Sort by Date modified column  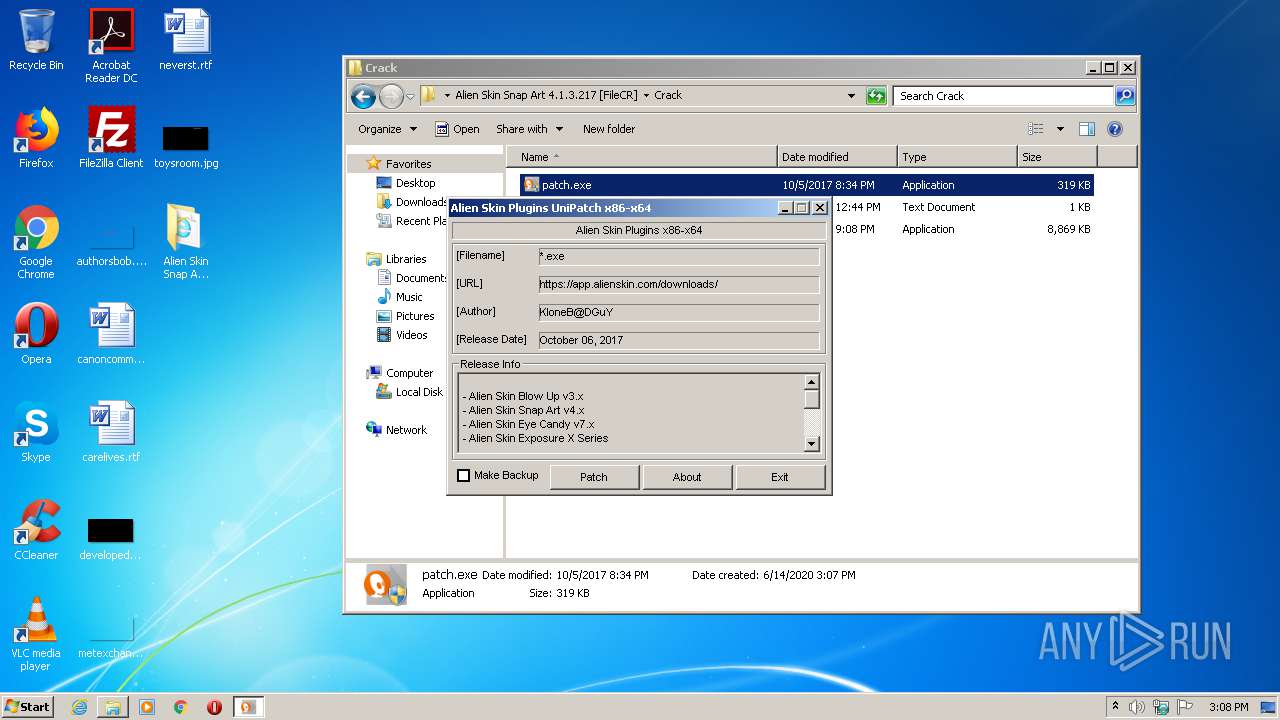836,157
